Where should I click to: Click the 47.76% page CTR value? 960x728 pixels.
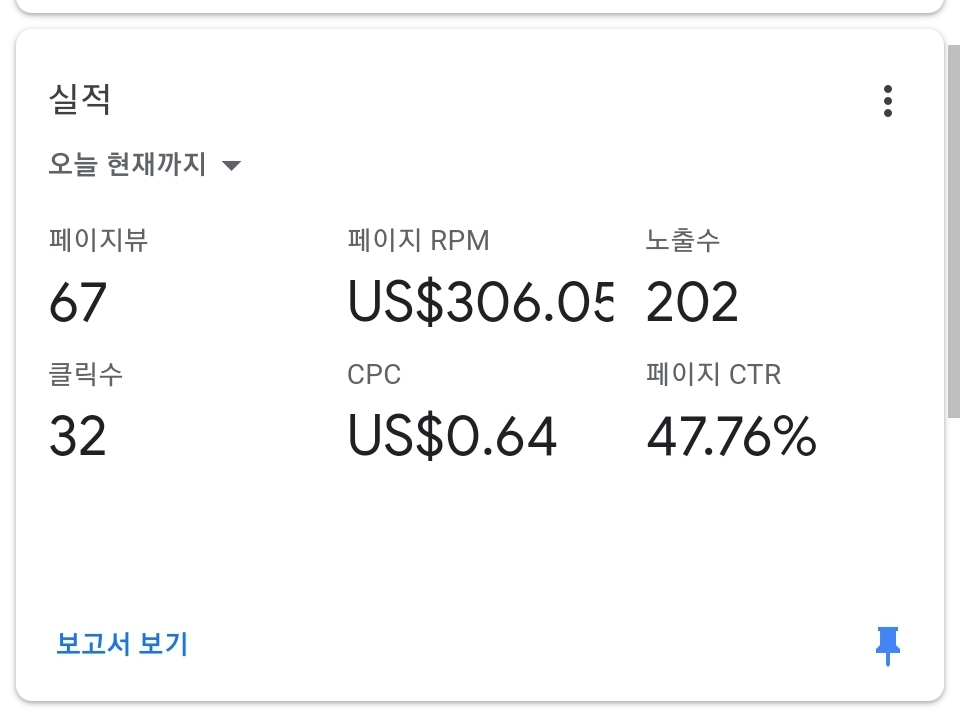[731, 437]
